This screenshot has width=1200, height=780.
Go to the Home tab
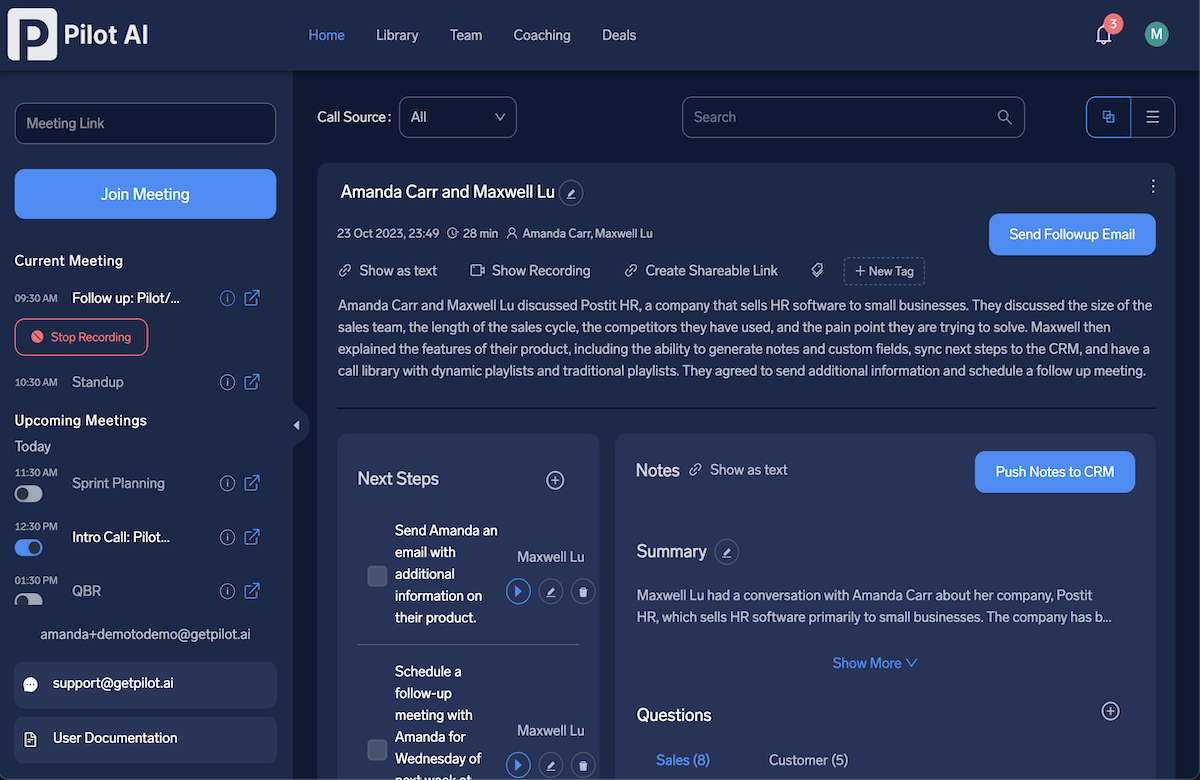click(x=326, y=35)
